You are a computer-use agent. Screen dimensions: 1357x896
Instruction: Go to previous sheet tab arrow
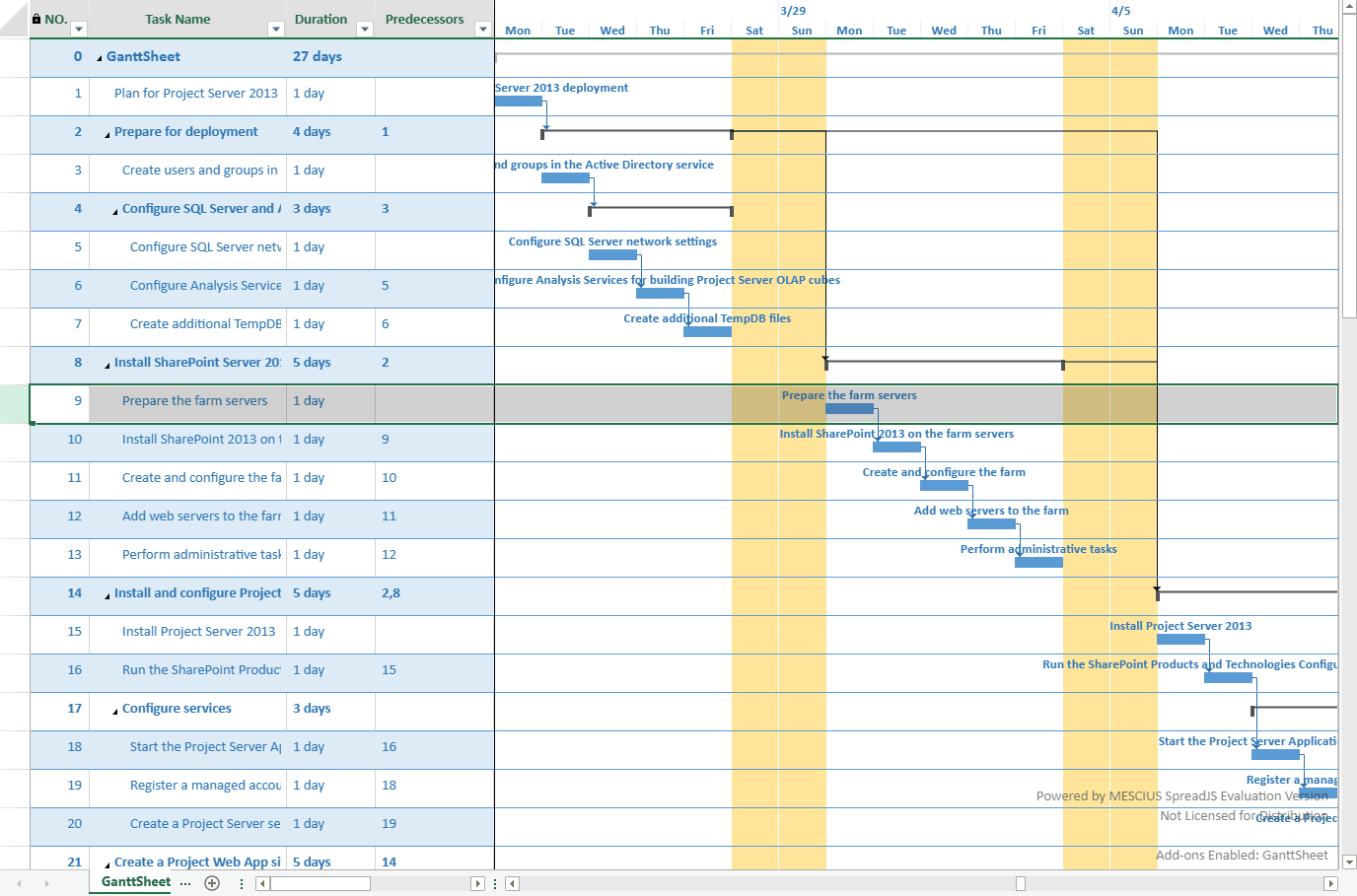[x=19, y=883]
